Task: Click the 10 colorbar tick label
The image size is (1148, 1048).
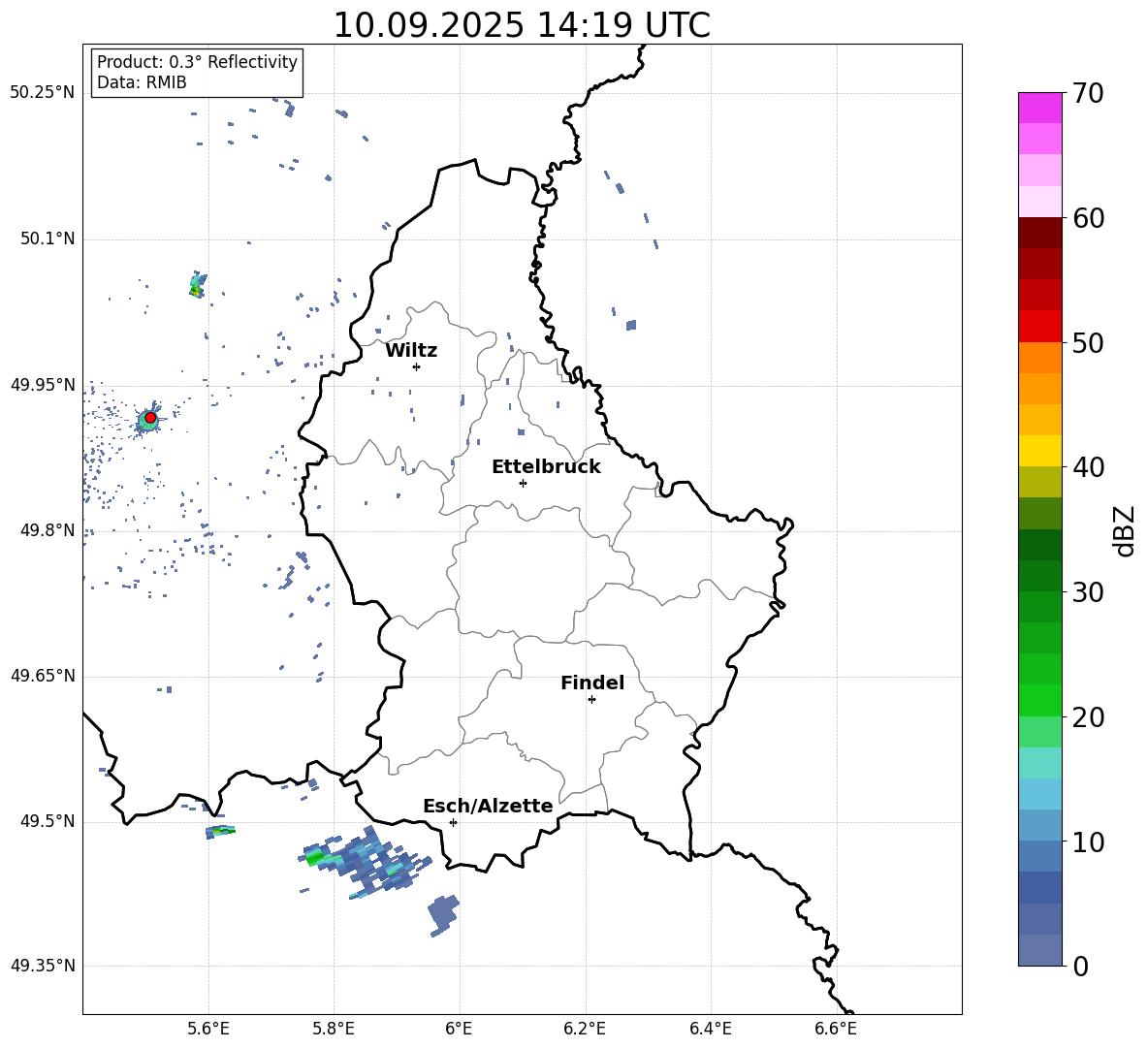Action: click(x=1088, y=842)
